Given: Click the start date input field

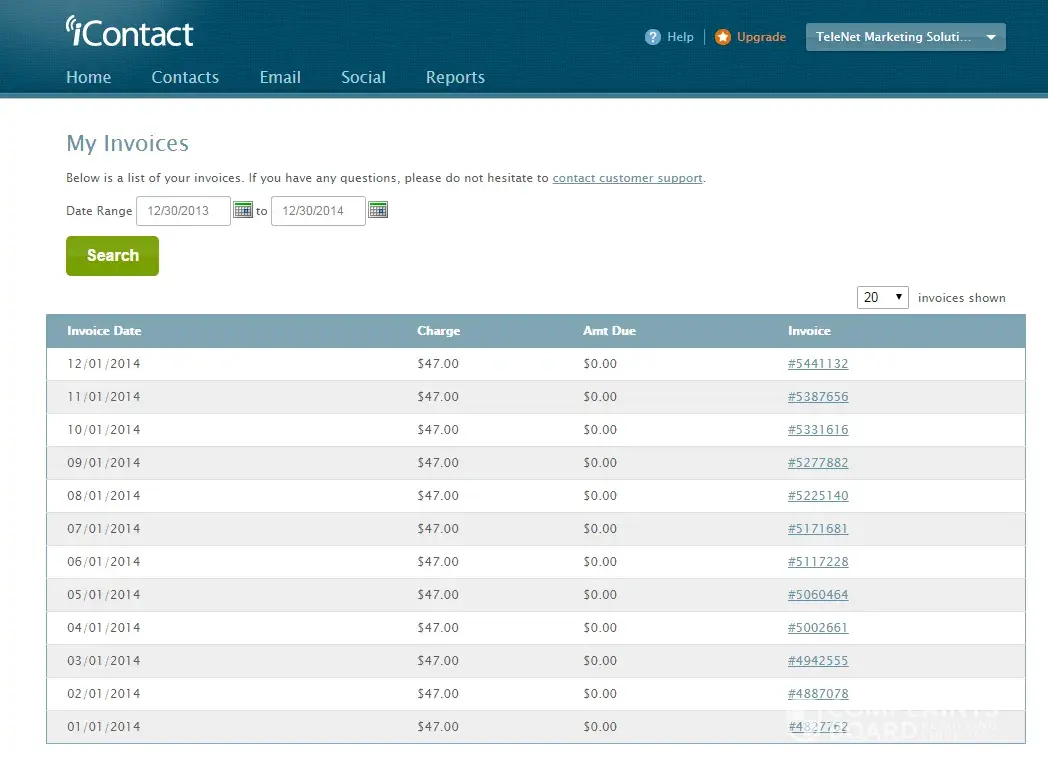Looking at the screenshot, I should point(183,211).
